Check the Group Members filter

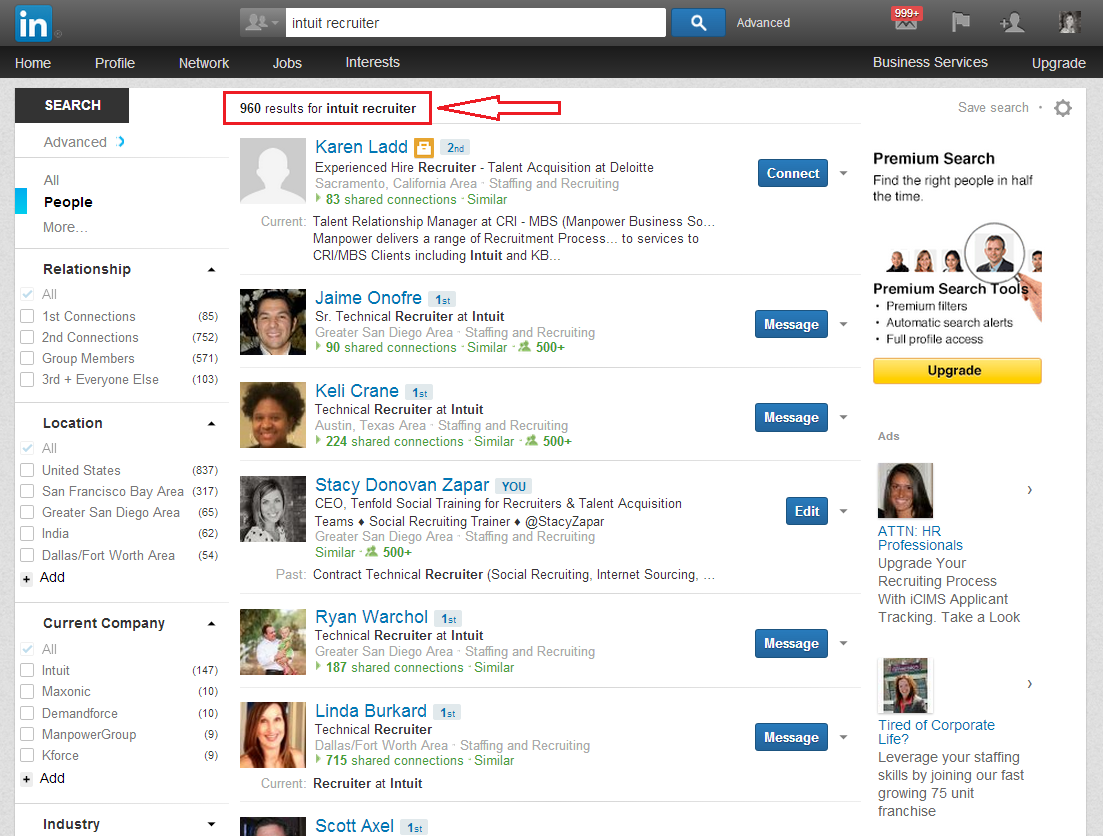[x=27, y=358]
